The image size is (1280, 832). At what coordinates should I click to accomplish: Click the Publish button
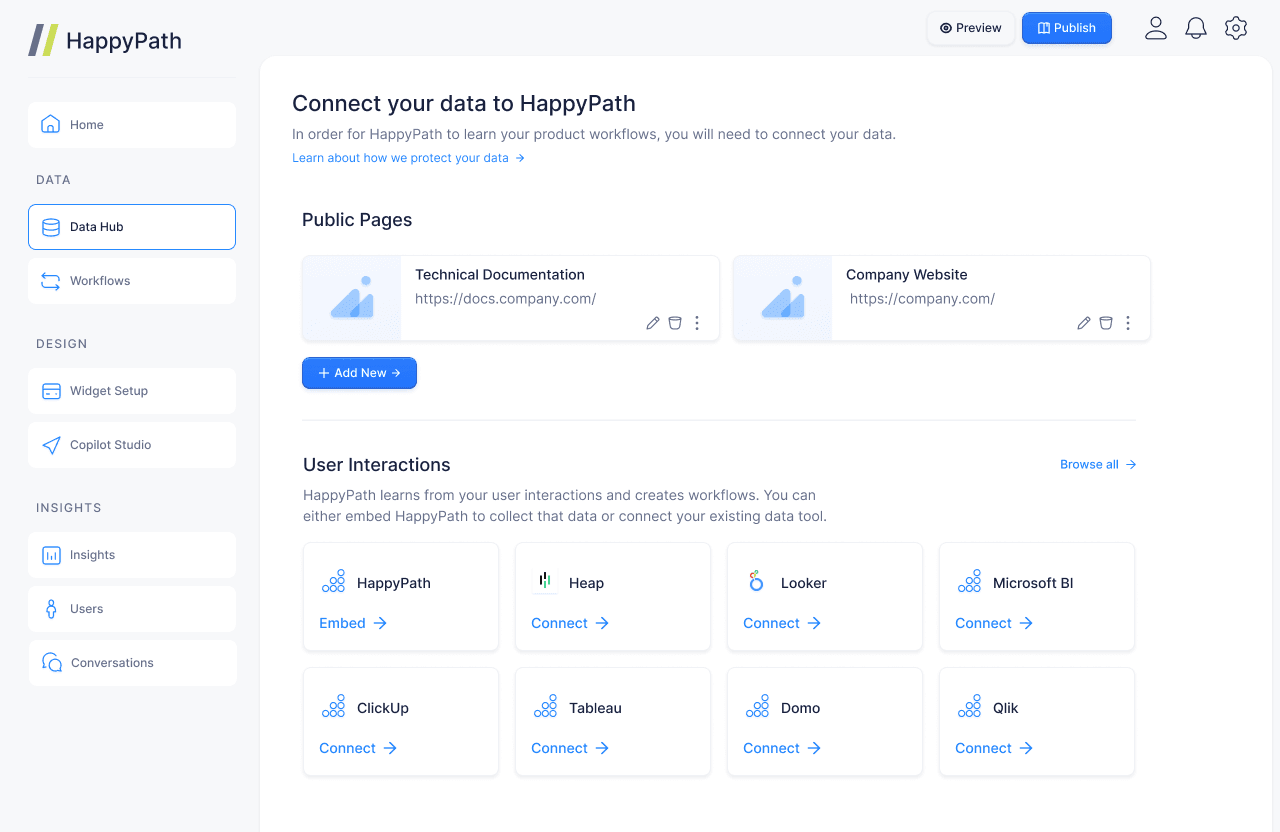(1067, 28)
